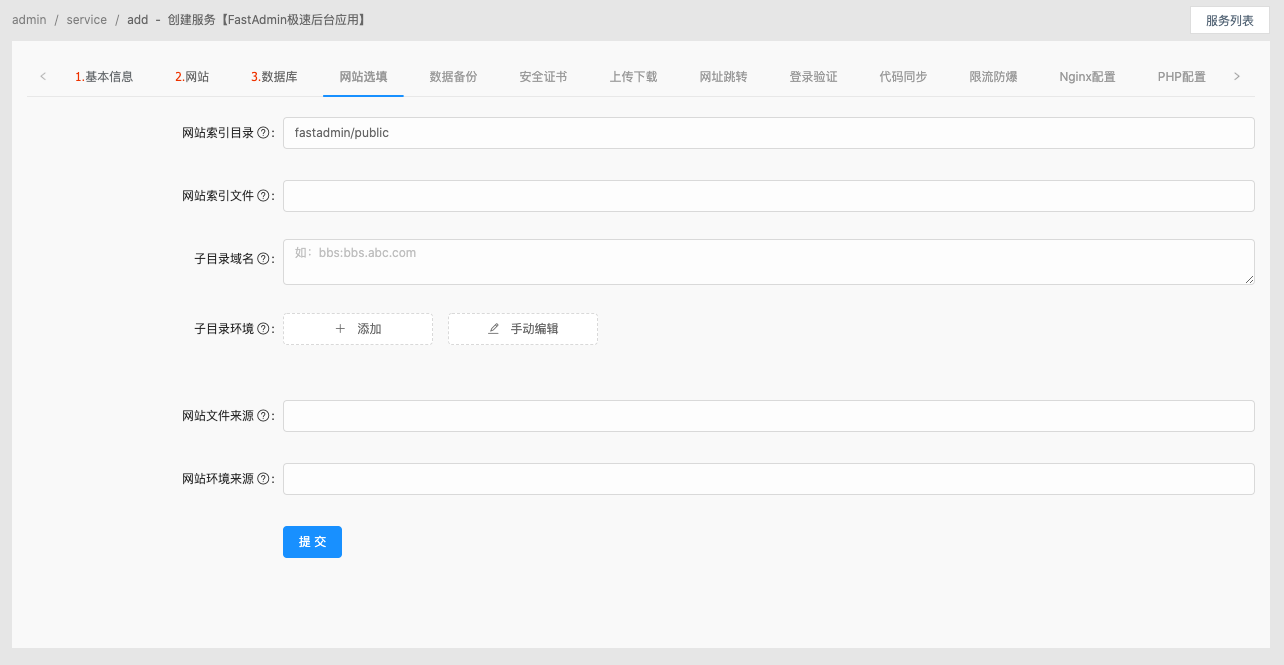Open 服务列表 from the top right

(1230, 20)
